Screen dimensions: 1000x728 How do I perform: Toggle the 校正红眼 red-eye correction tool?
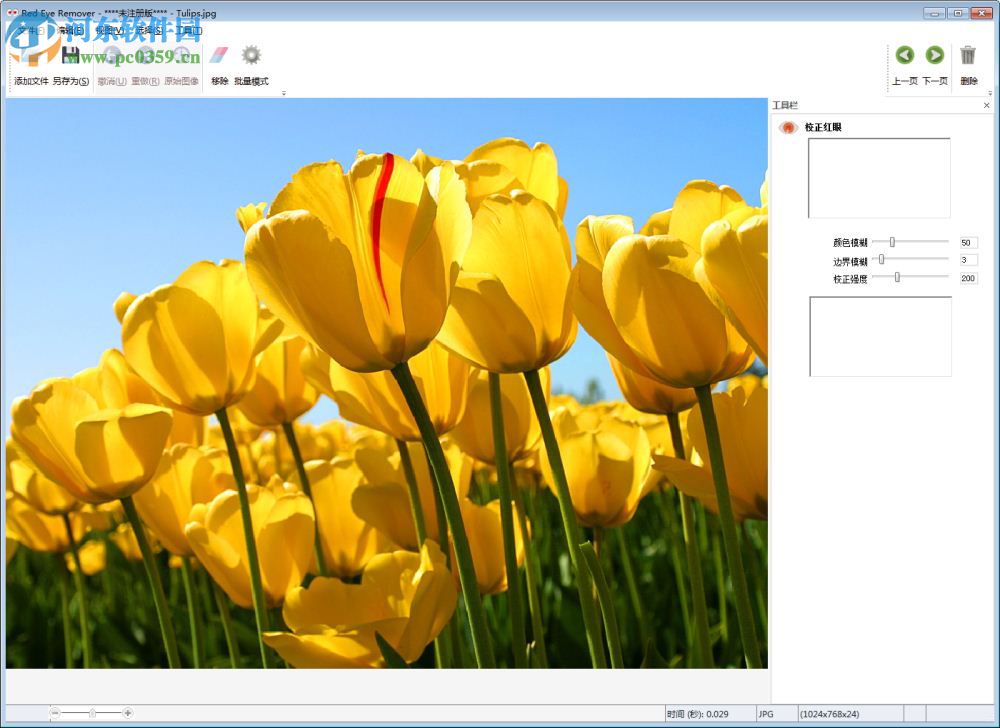[x=789, y=129]
